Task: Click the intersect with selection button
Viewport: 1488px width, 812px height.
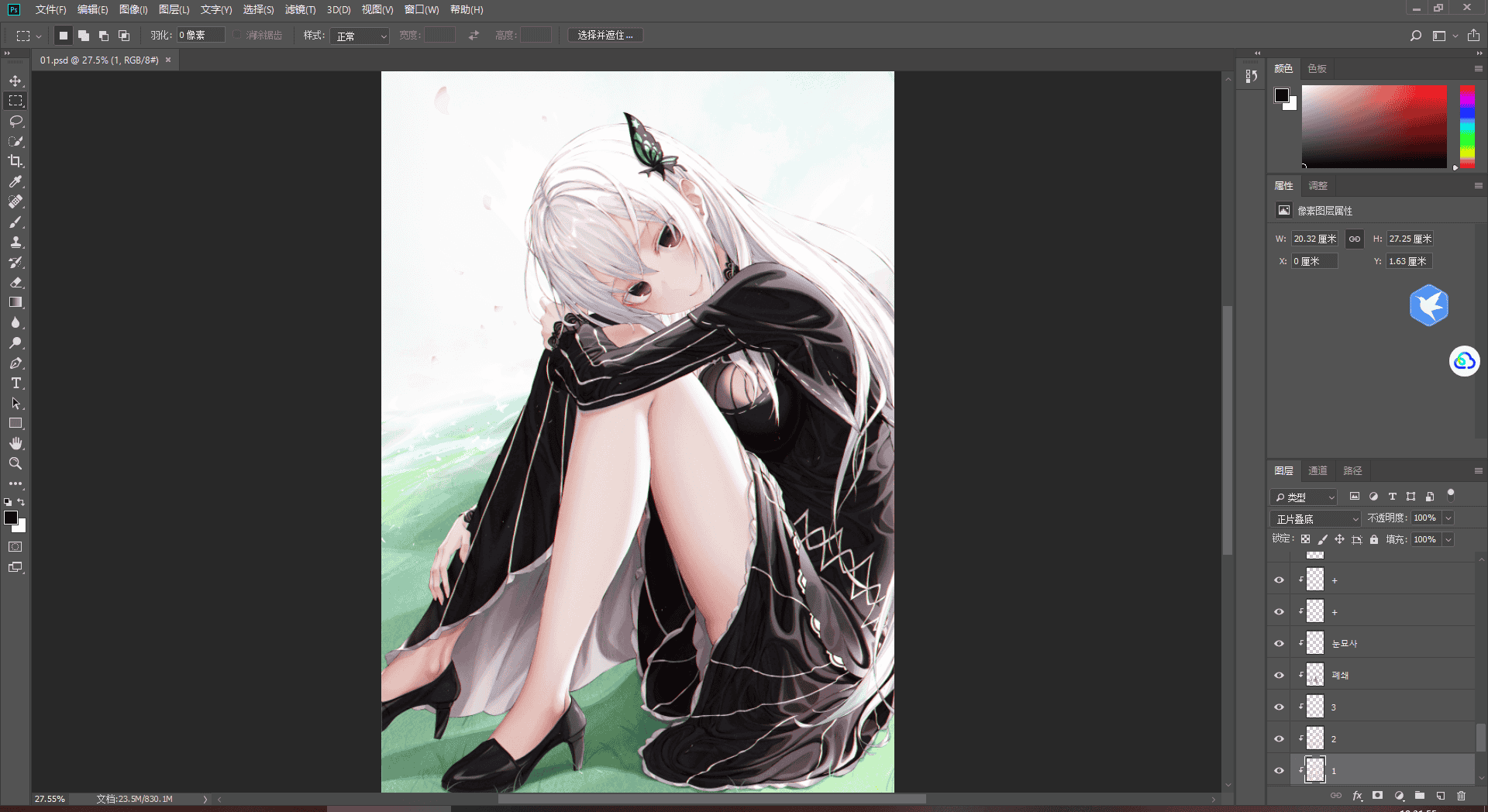Action: coord(124,36)
